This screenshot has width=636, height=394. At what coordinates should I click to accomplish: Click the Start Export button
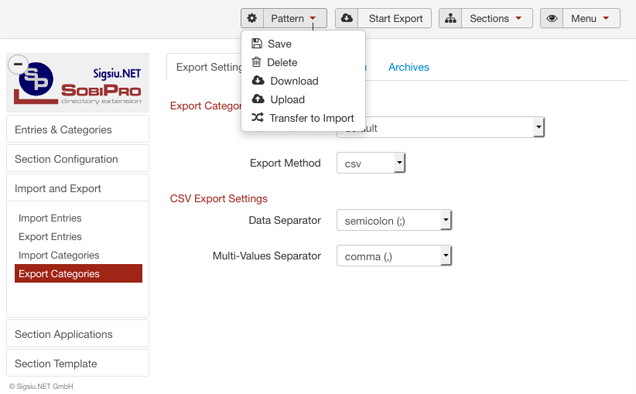(395, 18)
